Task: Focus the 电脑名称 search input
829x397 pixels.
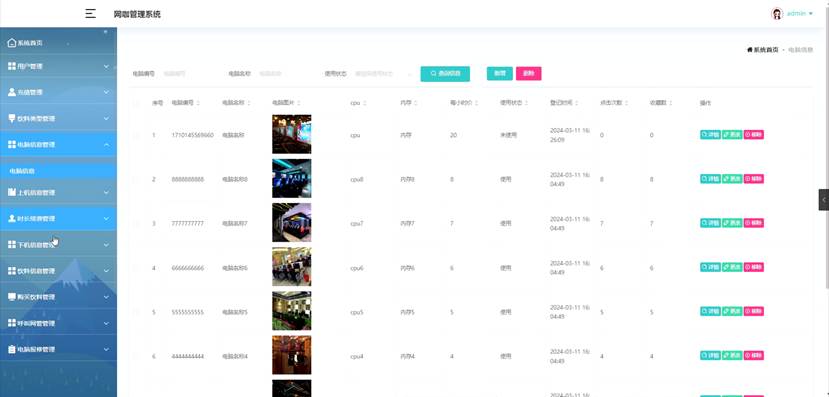Action: click(x=284, y=74)
